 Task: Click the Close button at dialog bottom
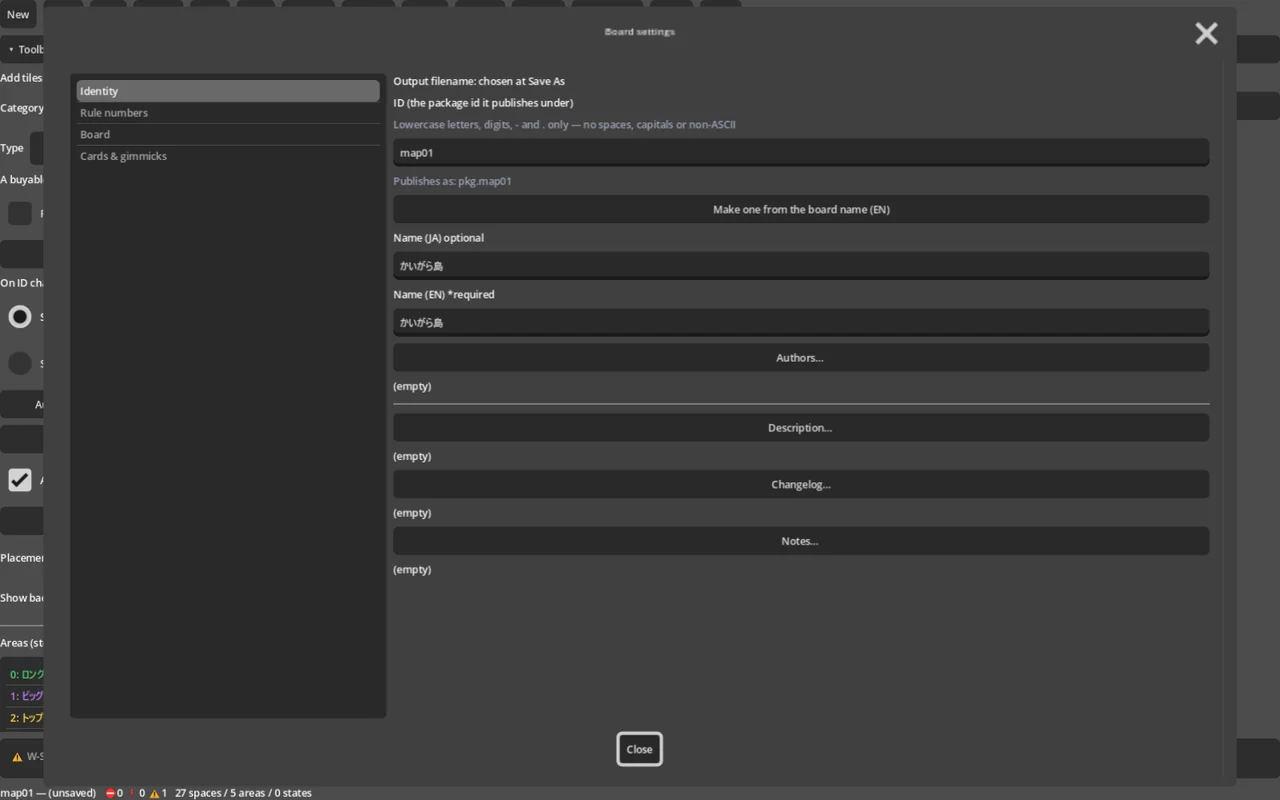(639, 749)
